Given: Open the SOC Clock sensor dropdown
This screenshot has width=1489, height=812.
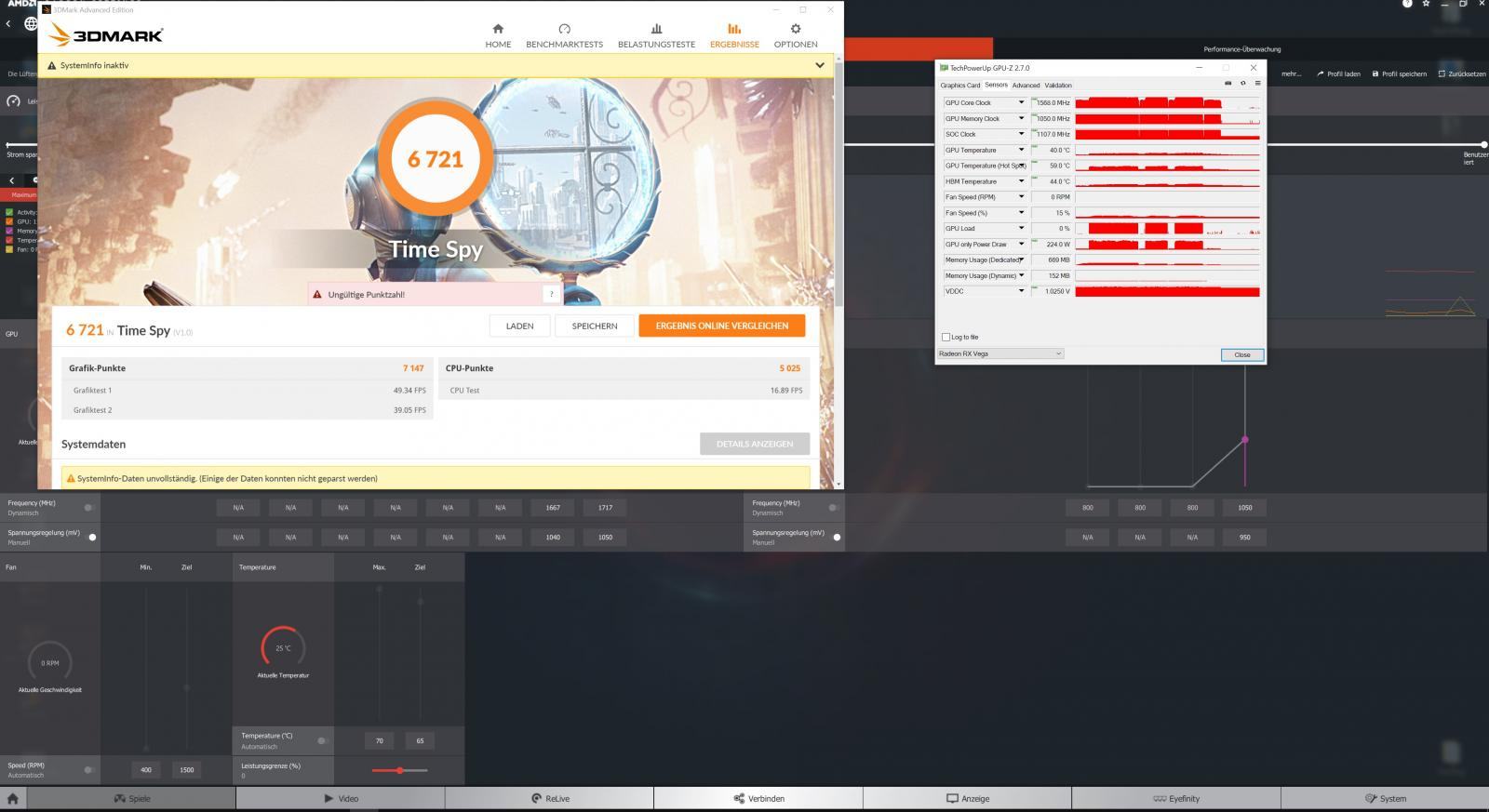Looking at the screenshot, I should coord(1021,134).
